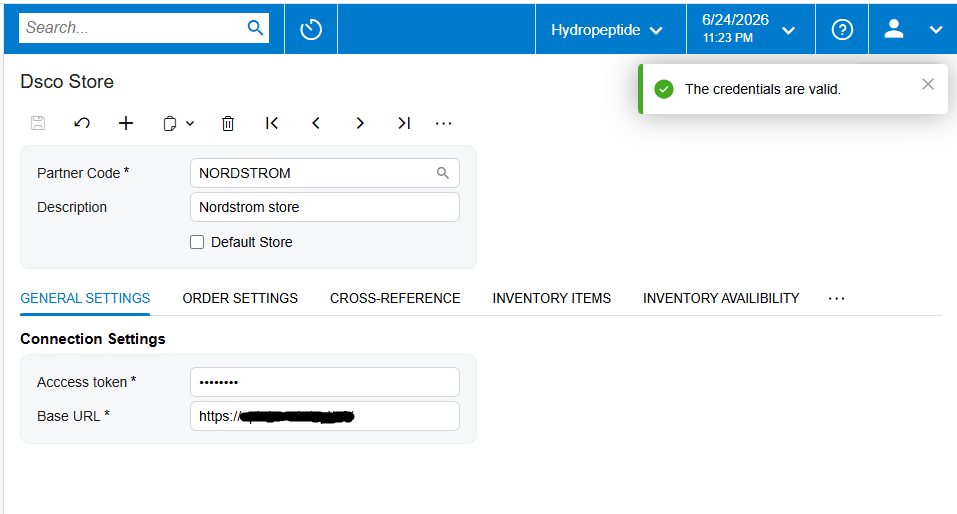Click the Partner Code field NORDSTROM

(324, 173)
